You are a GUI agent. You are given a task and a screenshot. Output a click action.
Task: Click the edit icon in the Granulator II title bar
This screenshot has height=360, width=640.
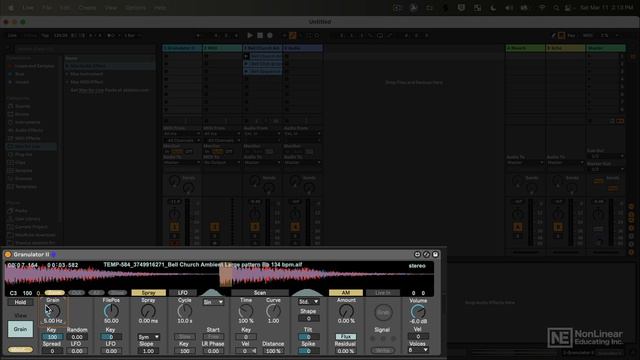point(426,254)
